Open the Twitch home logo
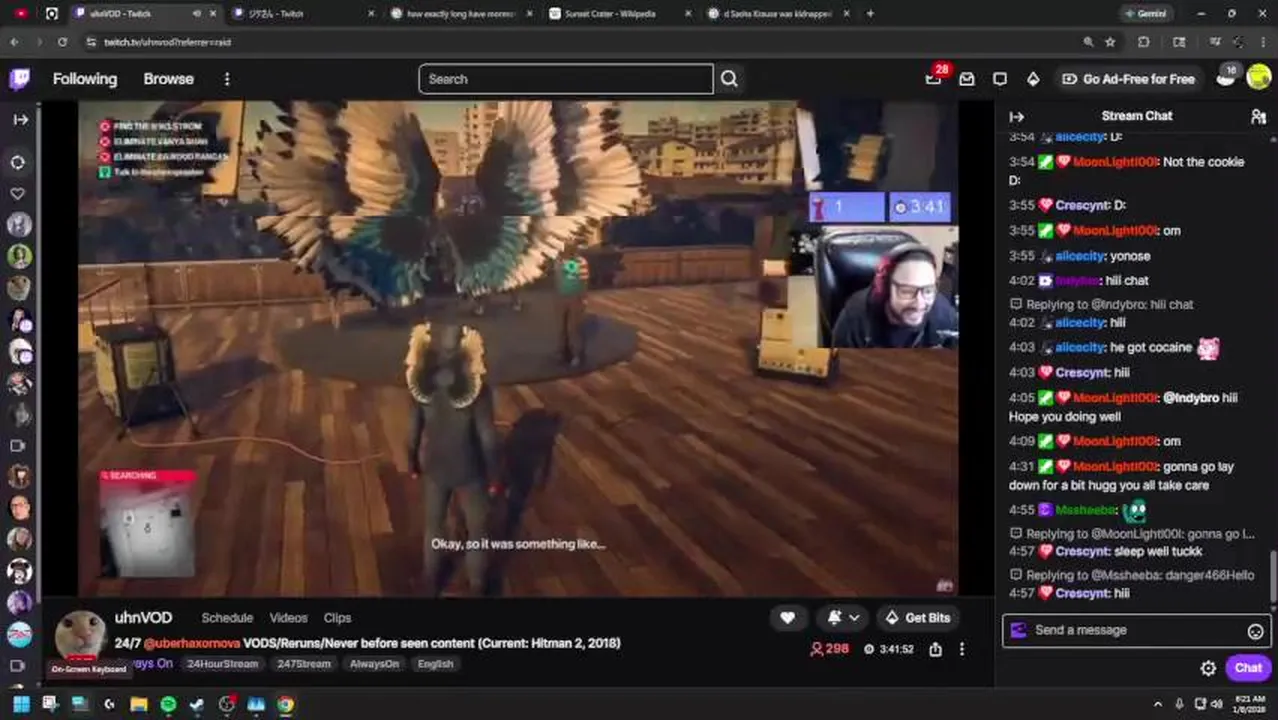1278x720 pixels. pyautogui.click(x=19, y=79)
